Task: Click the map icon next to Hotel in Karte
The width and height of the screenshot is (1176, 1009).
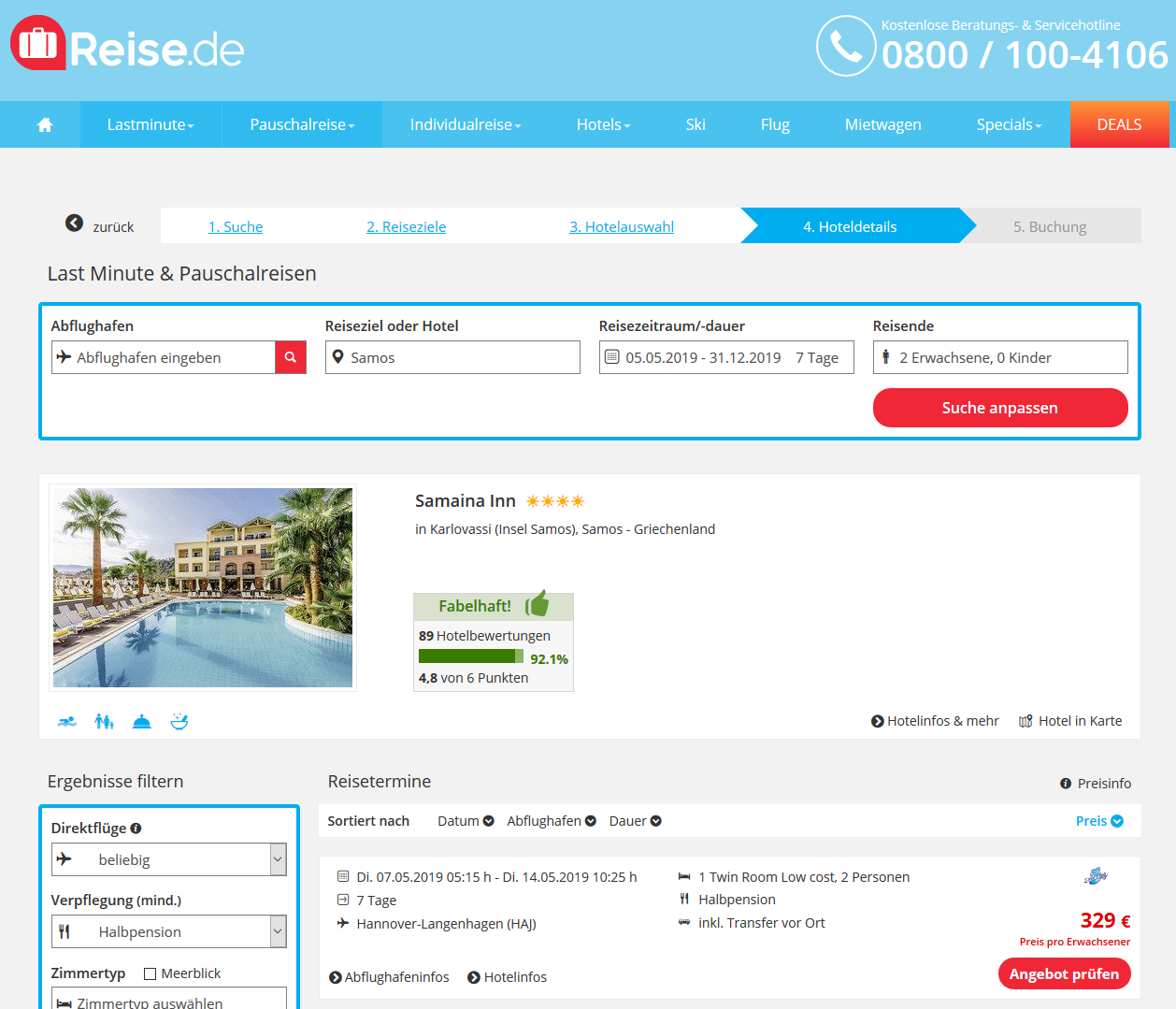Action: (1025, 721)
